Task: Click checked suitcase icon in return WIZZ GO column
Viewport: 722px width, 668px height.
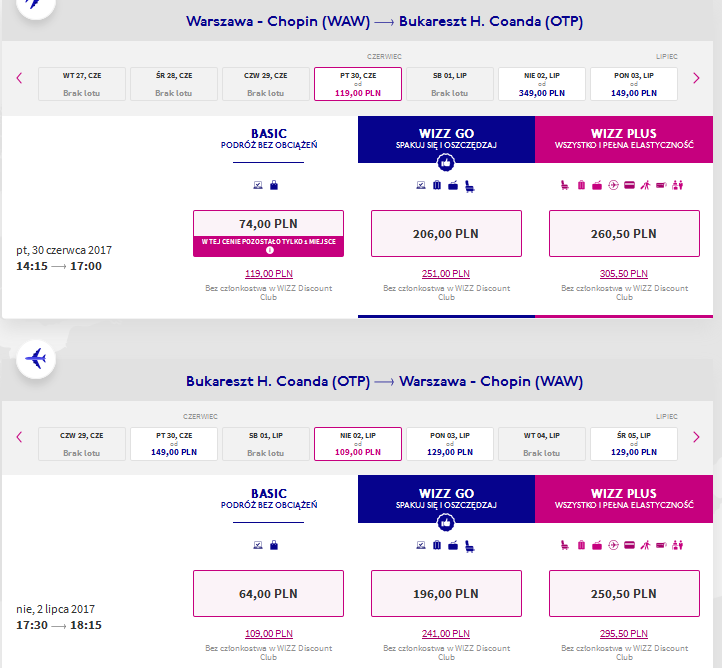Action: (x=437, y=545)
